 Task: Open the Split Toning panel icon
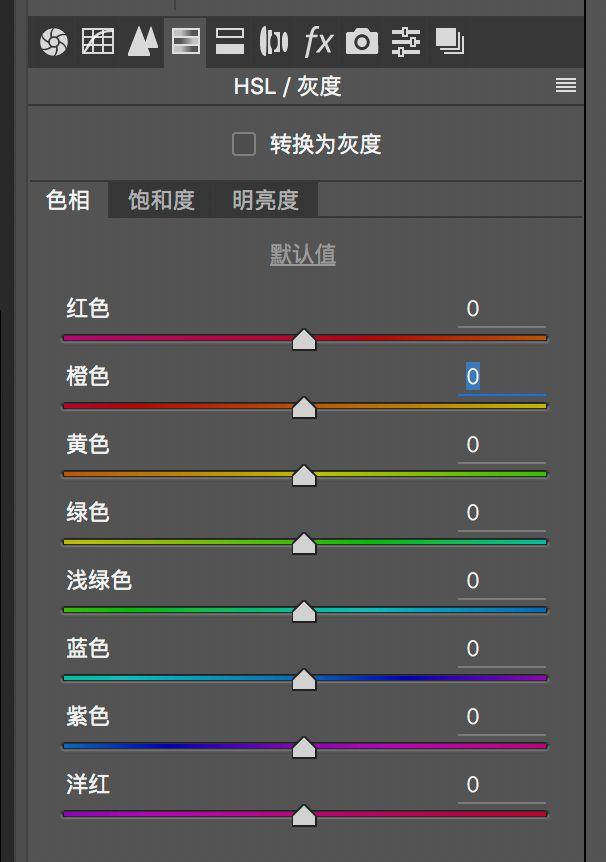pos(230,42)
